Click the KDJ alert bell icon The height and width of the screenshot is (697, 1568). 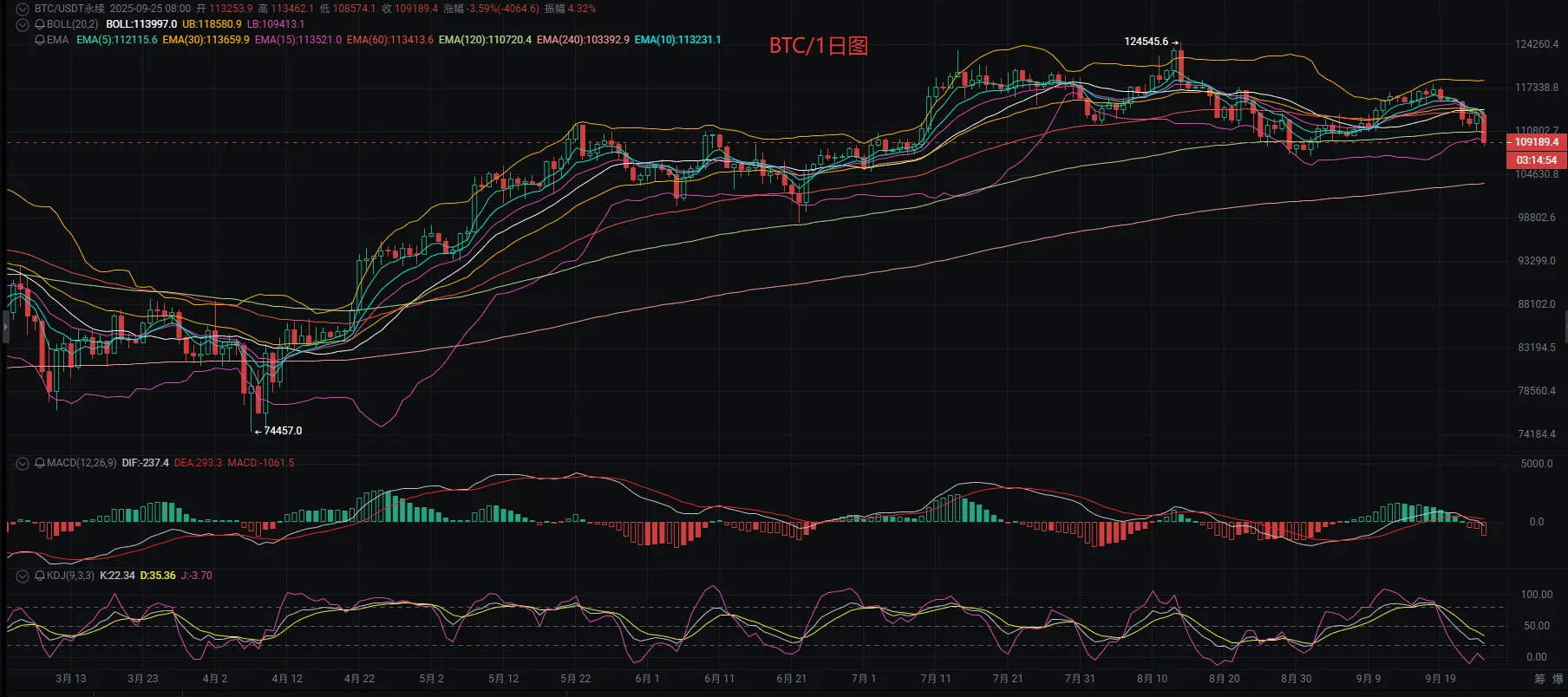click(x=40, y=576)
